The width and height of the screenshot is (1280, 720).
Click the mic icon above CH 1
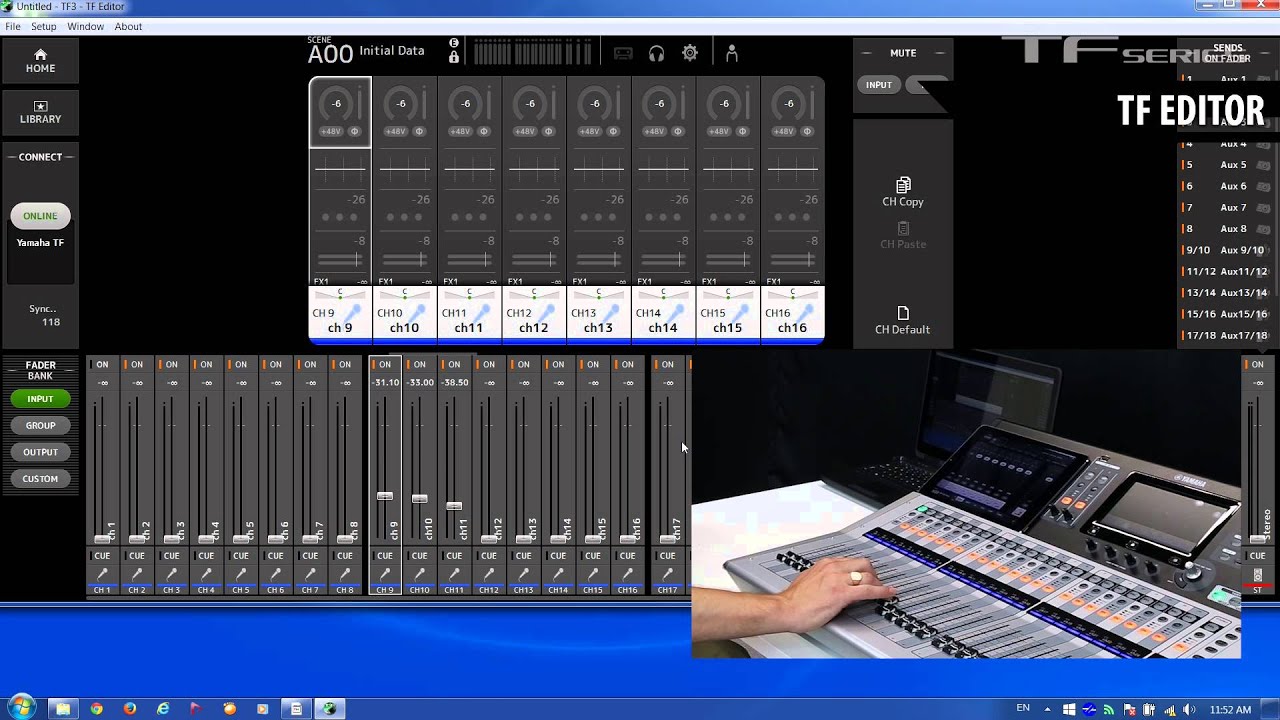tap(102, 574)
